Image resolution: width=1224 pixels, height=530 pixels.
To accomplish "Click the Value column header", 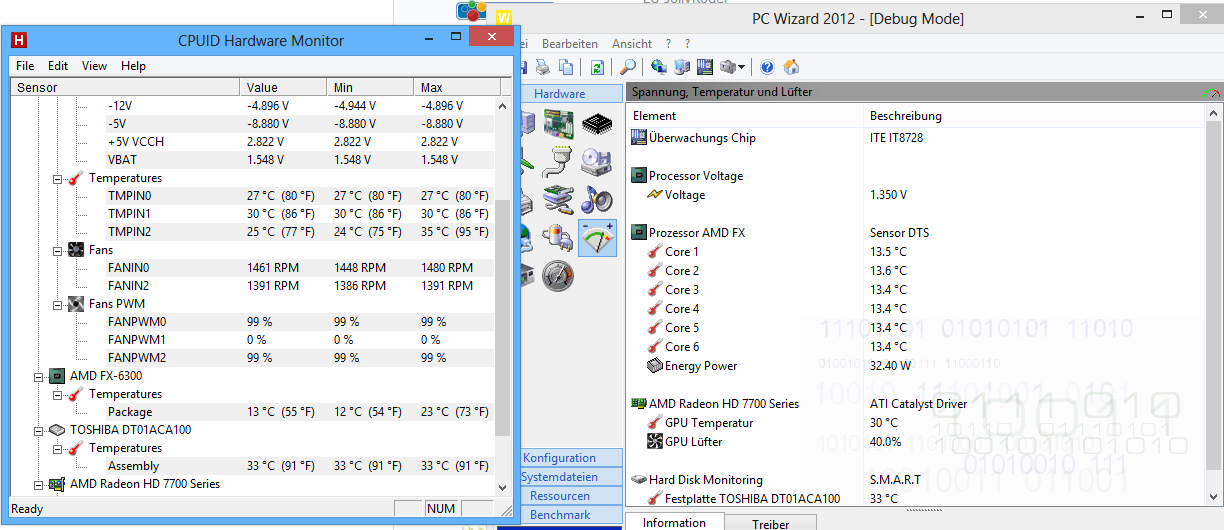I will (x=283, y=88).
